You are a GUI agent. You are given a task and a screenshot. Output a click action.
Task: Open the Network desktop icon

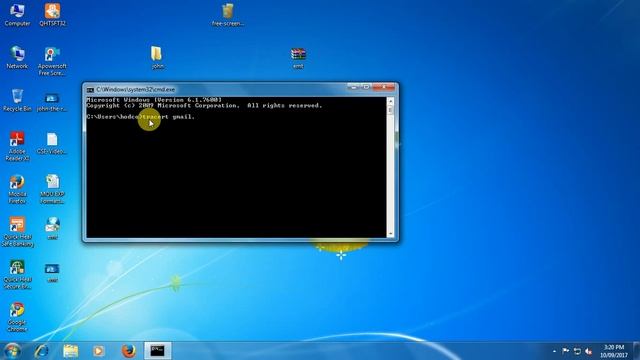click(x=17, y=58)
